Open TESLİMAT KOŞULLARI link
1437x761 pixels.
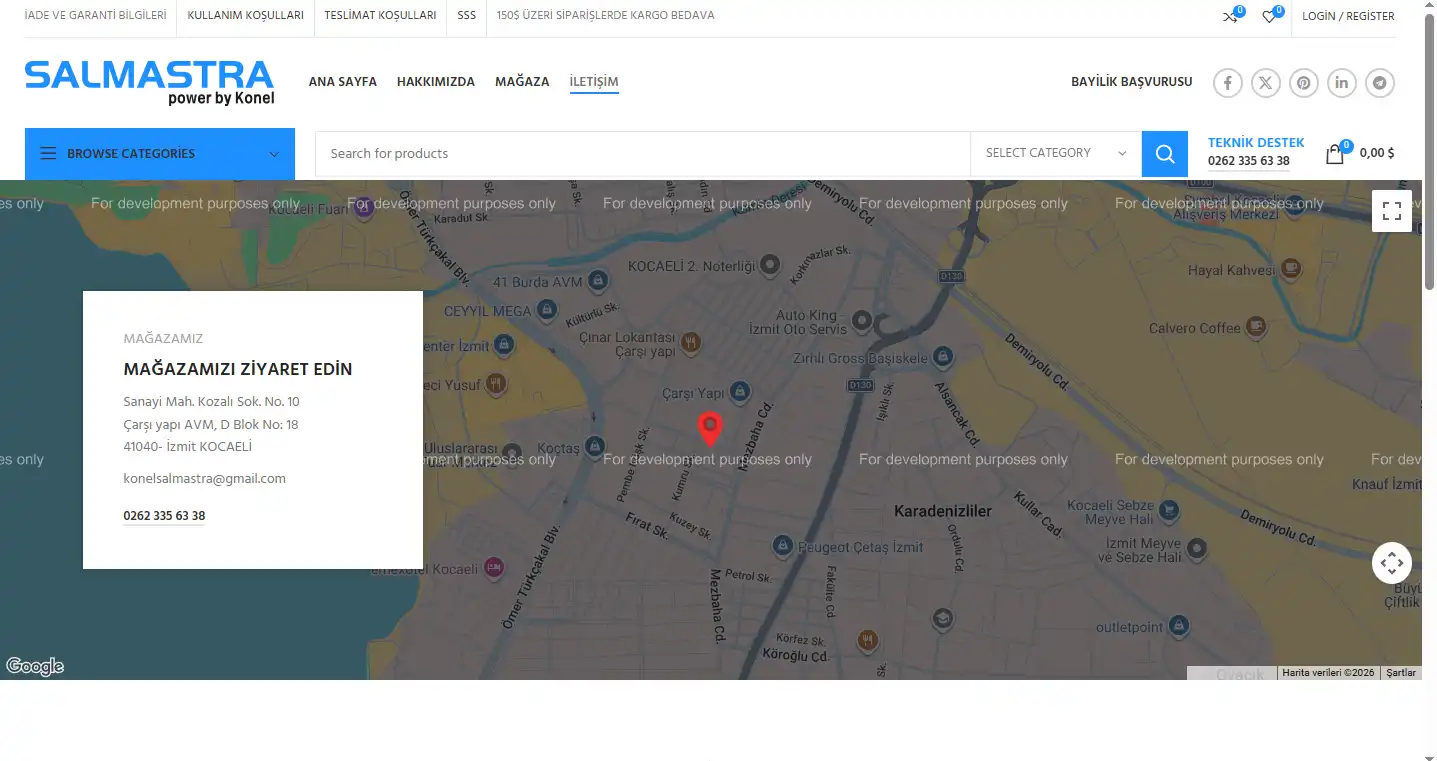coord(380,16)
